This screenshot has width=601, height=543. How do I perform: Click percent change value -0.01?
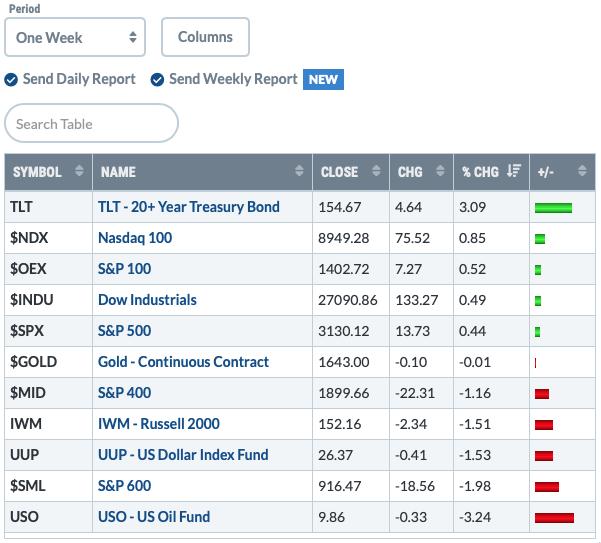475,363
